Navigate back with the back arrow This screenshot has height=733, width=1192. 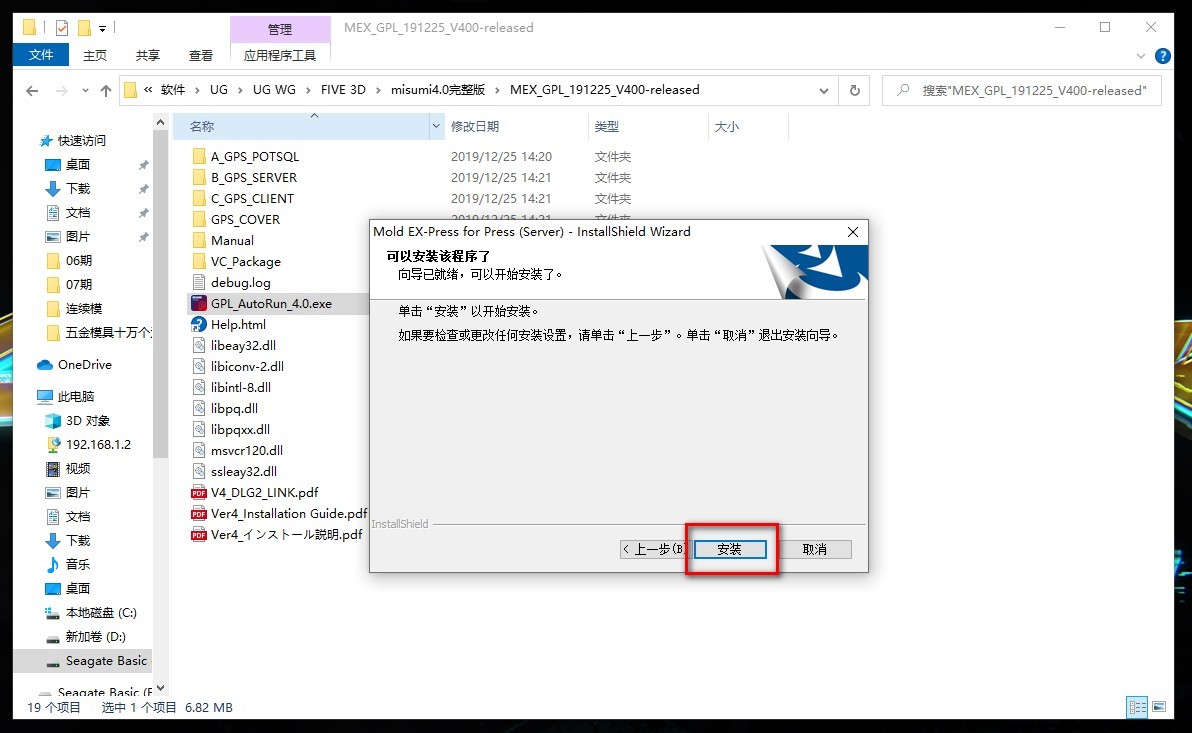pyautogui.click(x=31, y=90)
